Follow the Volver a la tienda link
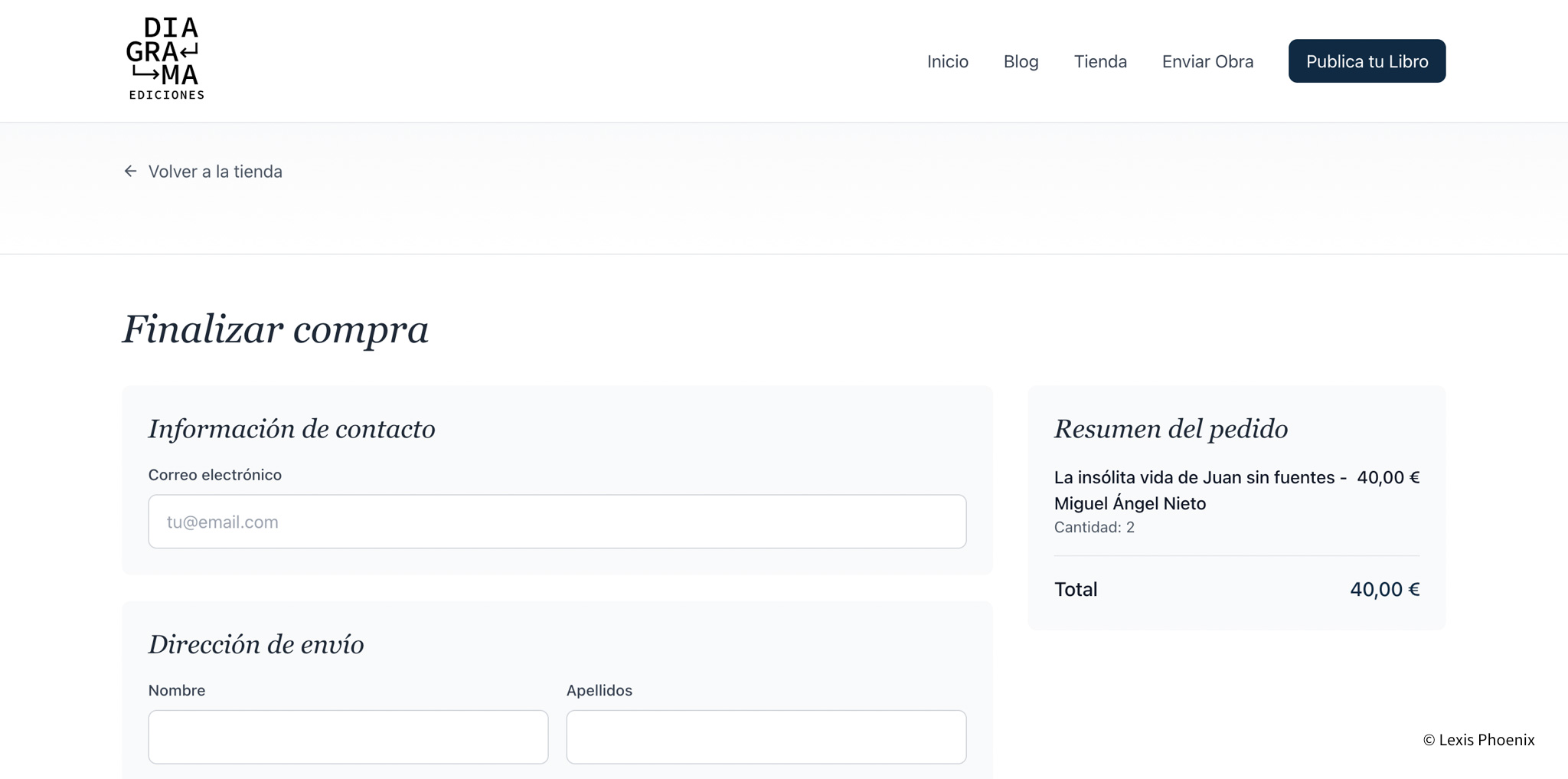 215,172
